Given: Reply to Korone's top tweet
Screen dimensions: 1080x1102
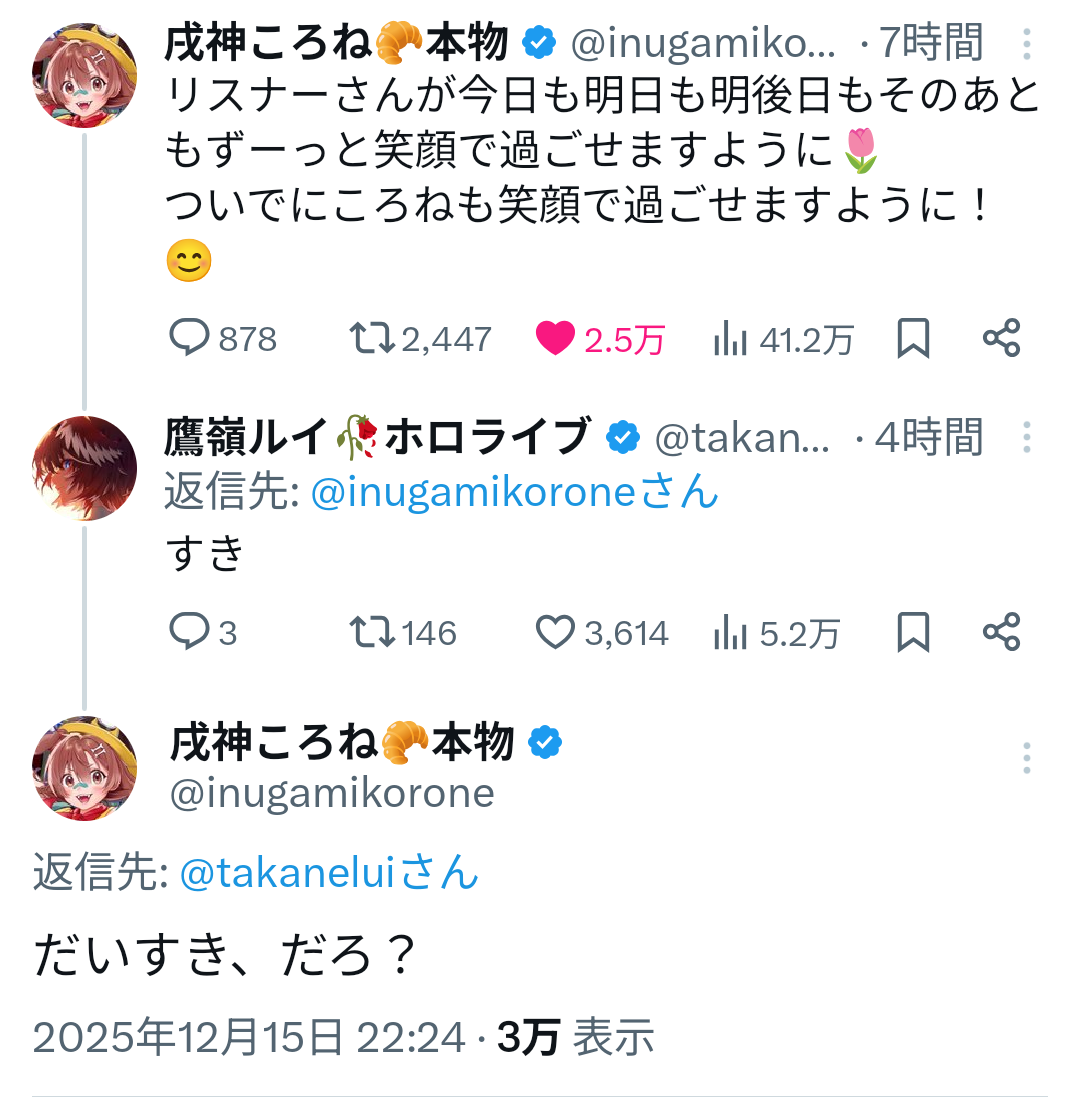Looking at the screenshot, I should 188,339.
